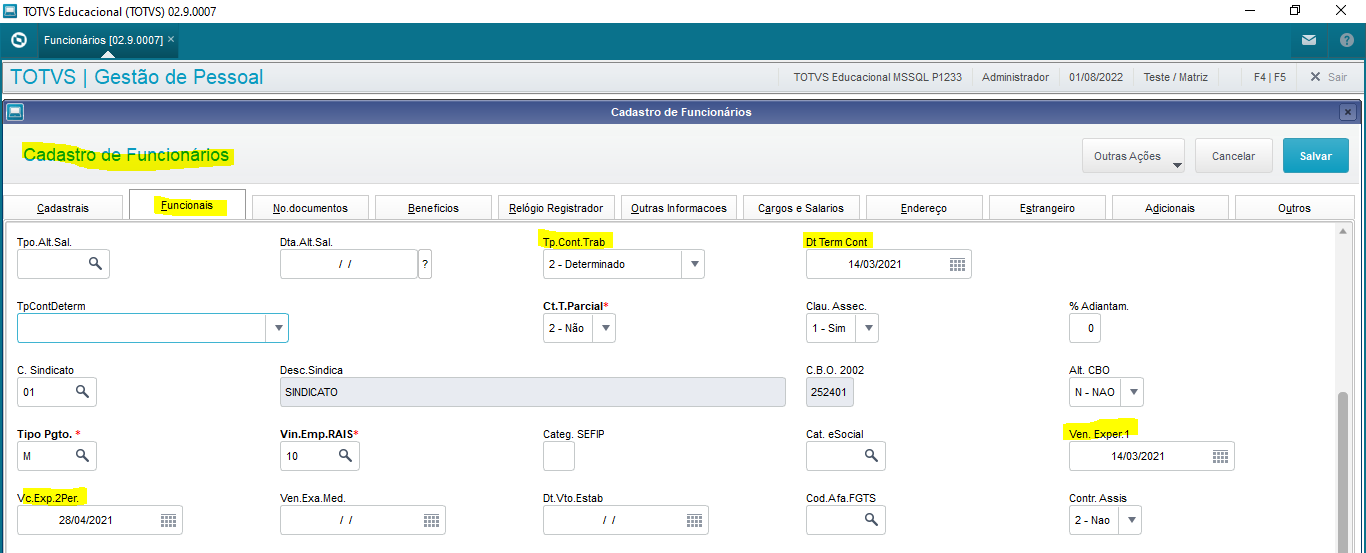Expand the Contr. Assis dropdown

(1130, 520)
